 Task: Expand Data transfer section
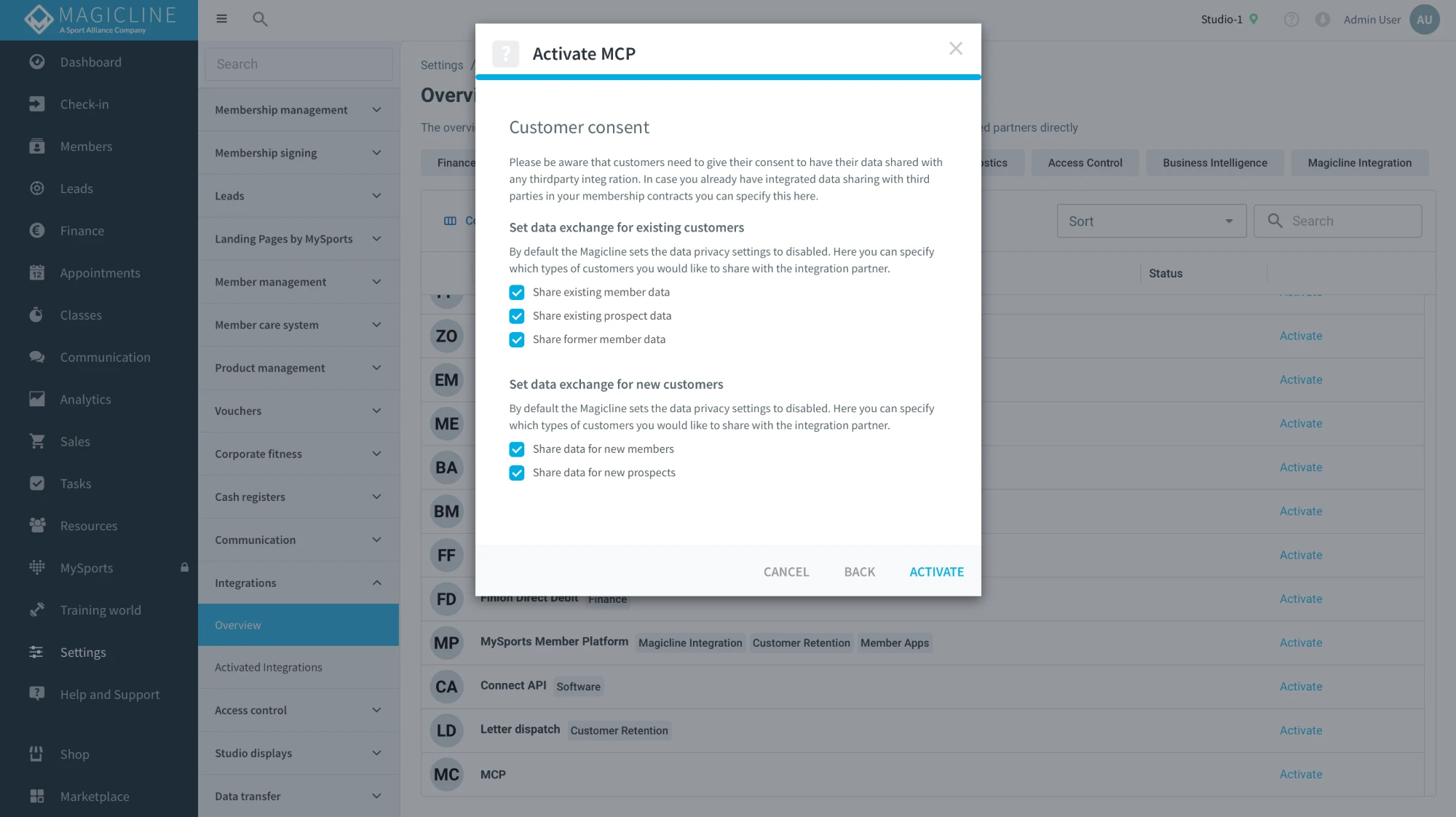coord(298,796)
